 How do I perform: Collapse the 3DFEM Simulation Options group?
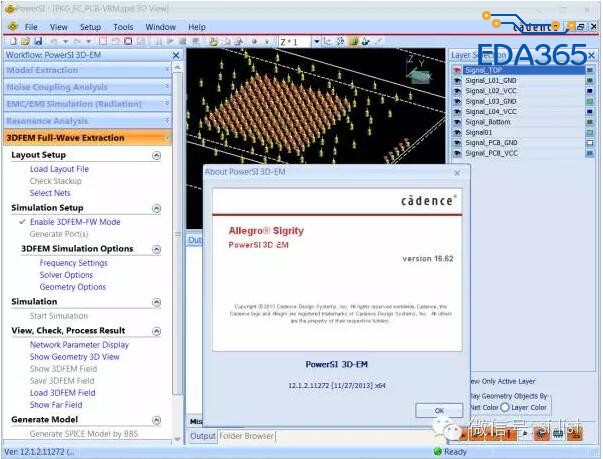(x=156, y=249)
